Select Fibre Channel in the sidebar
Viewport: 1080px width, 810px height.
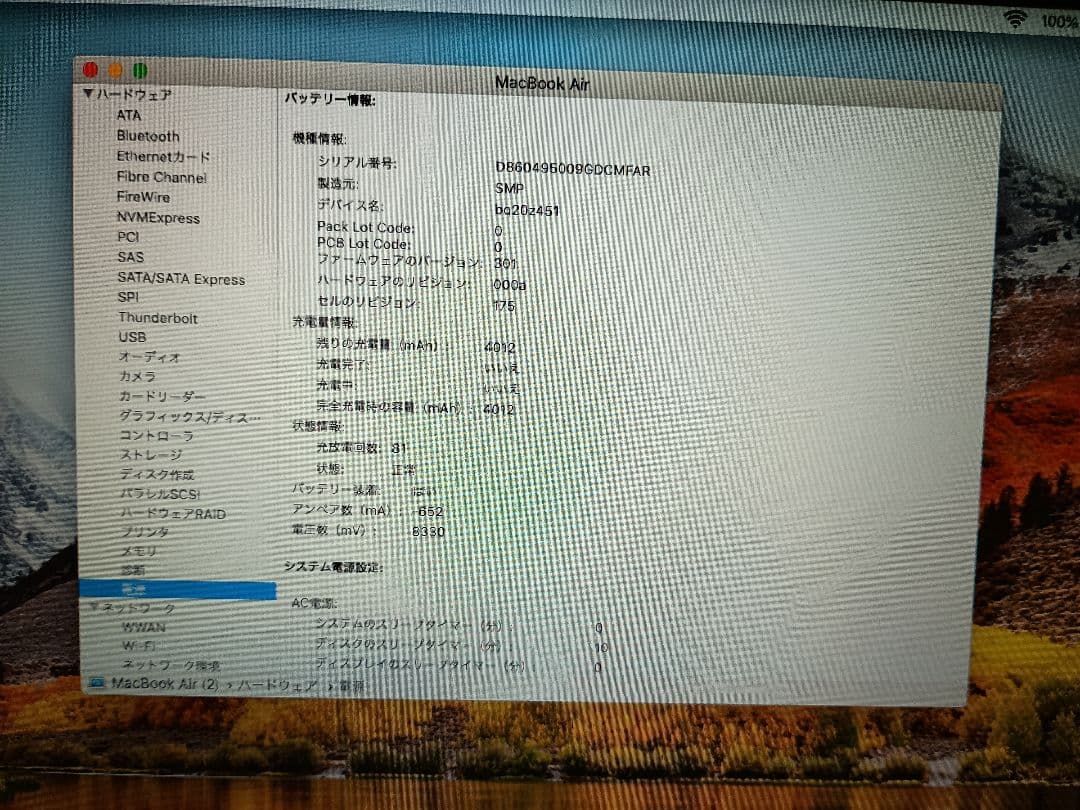(x=162, y=177)
